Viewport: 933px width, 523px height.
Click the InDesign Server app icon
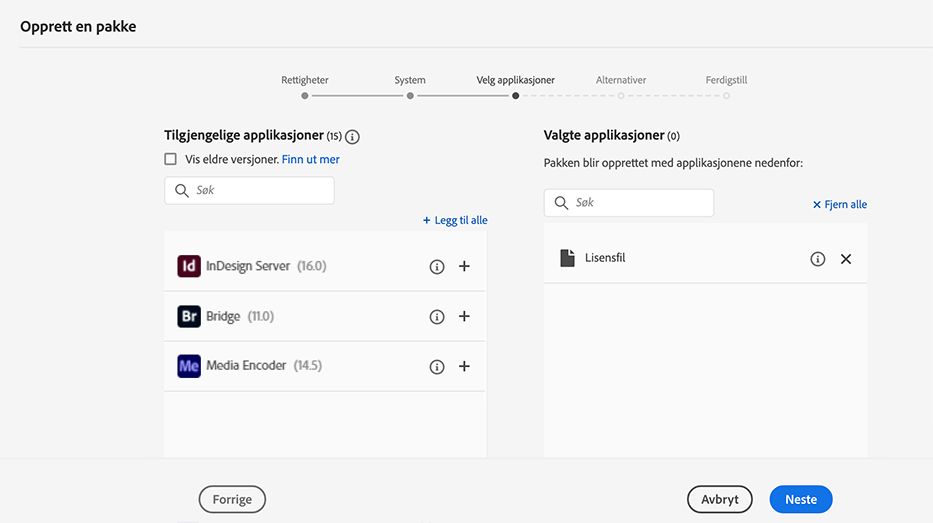tap(189, 266)
